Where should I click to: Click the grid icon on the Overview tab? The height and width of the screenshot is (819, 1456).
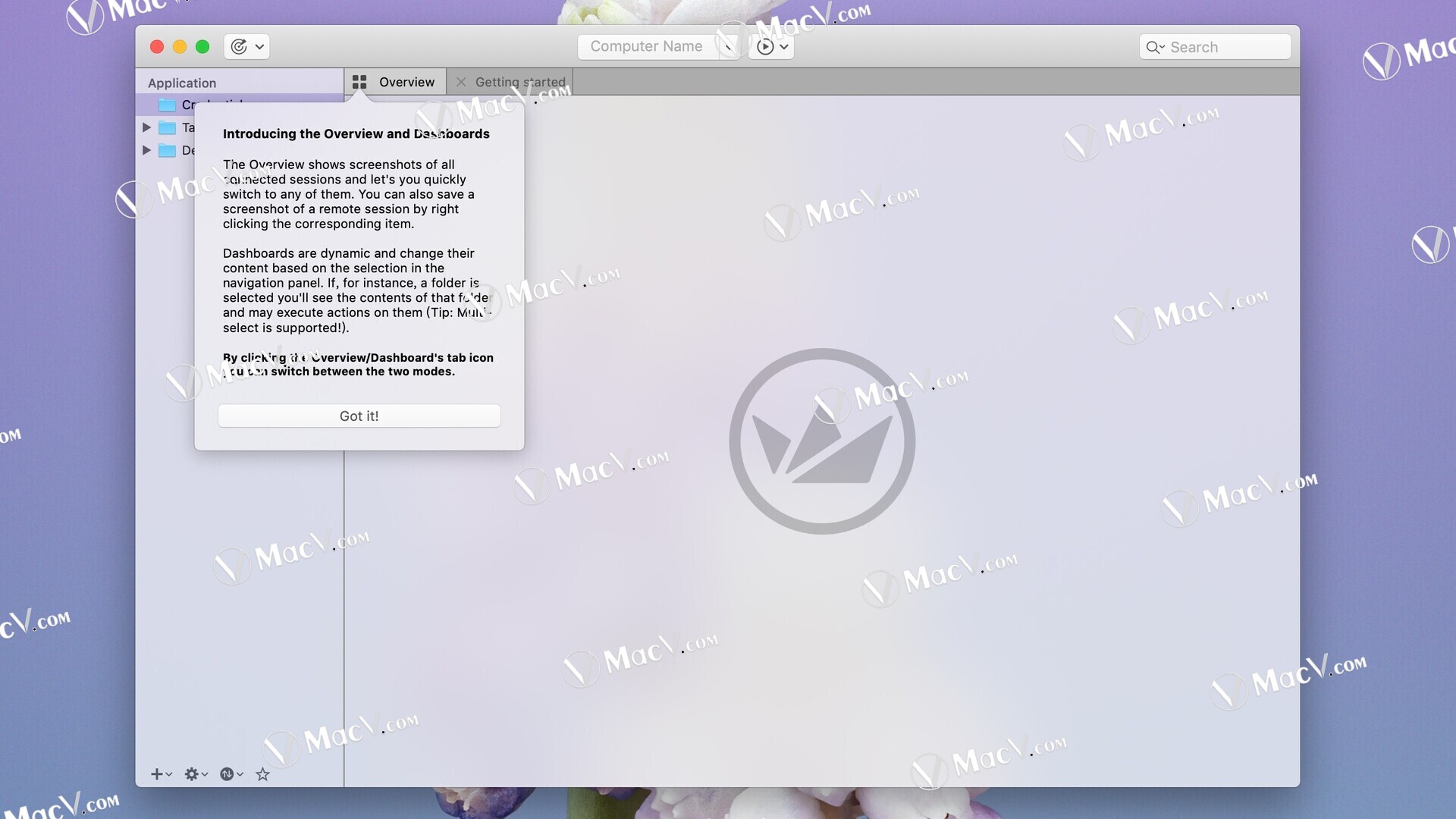[x=359, y=81]
